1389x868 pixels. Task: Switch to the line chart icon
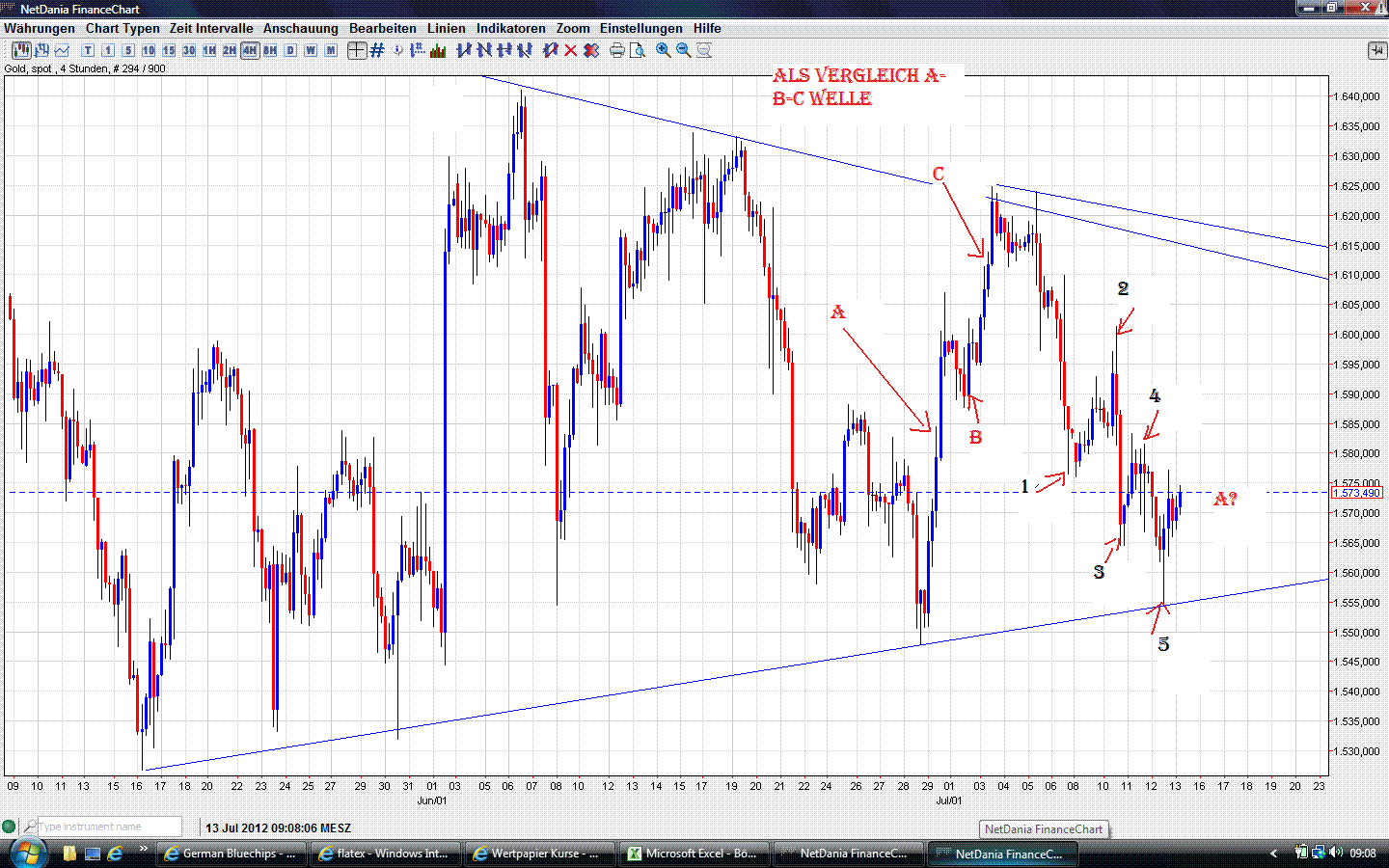click(65, 50)
